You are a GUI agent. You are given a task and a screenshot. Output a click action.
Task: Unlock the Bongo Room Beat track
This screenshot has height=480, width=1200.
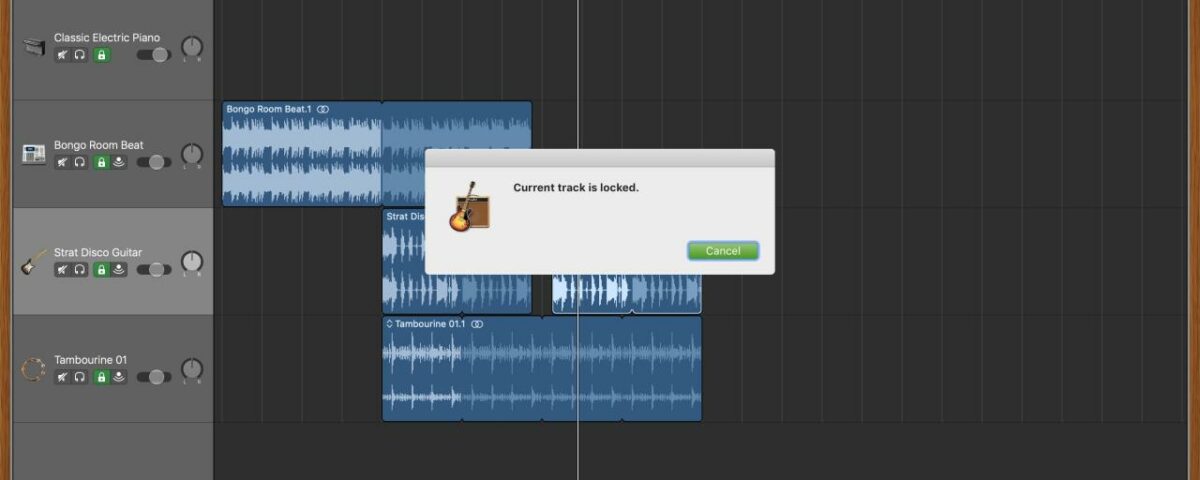[101, 162]
